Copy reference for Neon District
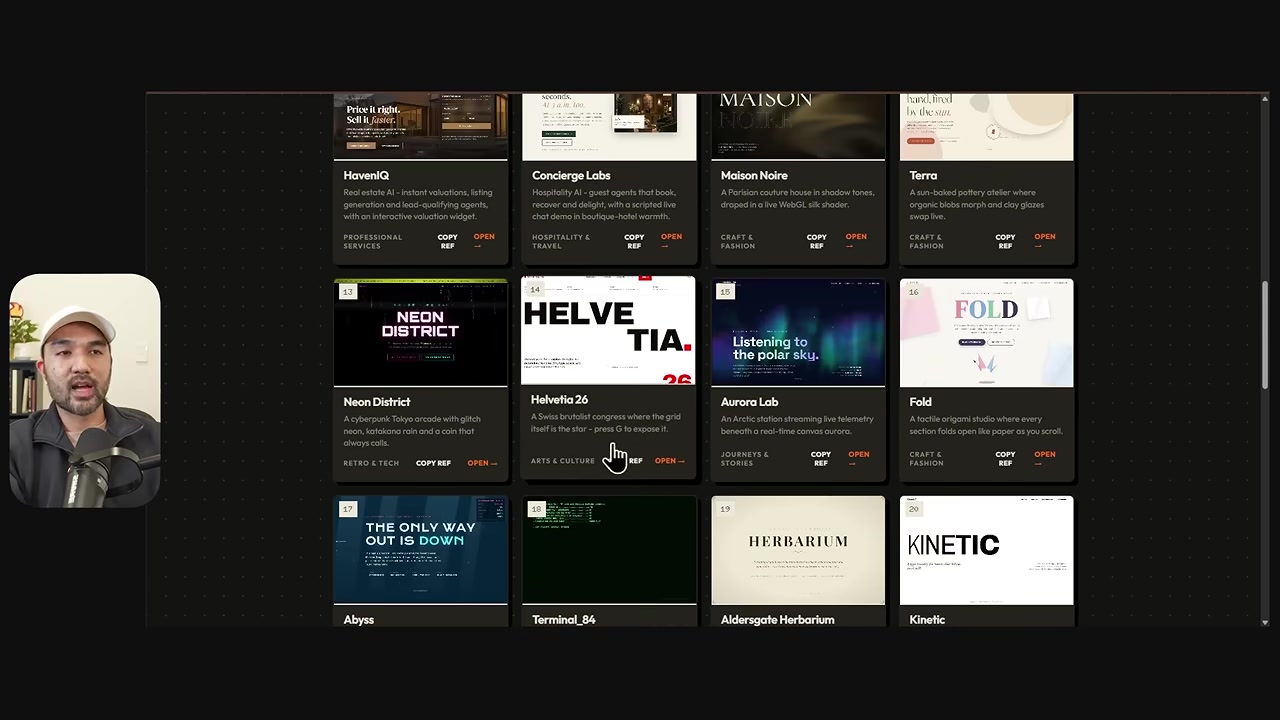 tap(433, 463)
